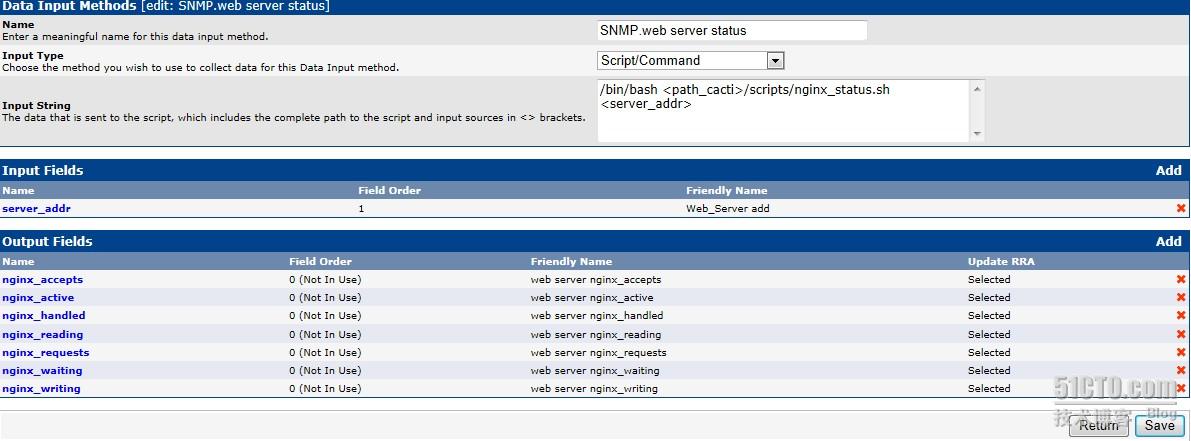
Task: Open the nginx_active output field
Action: (38, 298)
